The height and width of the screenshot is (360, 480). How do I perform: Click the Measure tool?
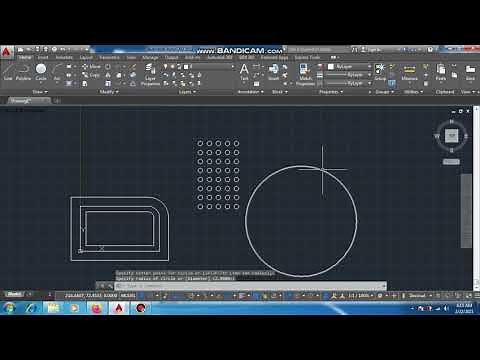[x=409, y=72]
